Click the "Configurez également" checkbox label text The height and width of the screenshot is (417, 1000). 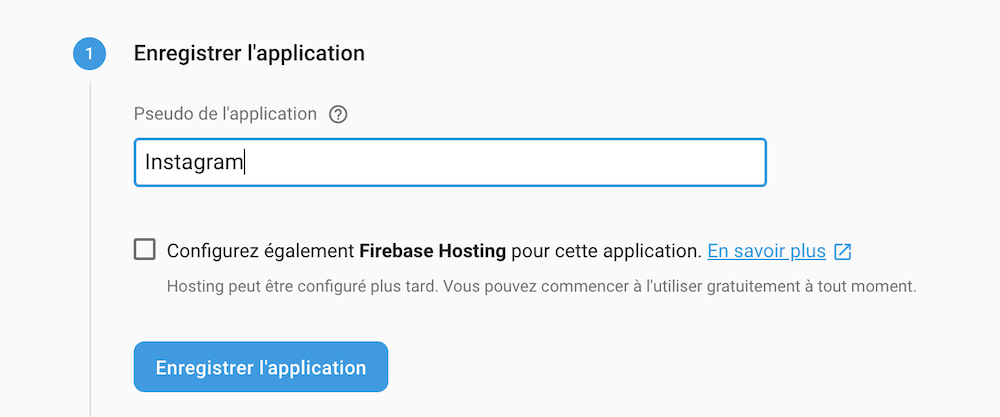(x=260, y=251)
